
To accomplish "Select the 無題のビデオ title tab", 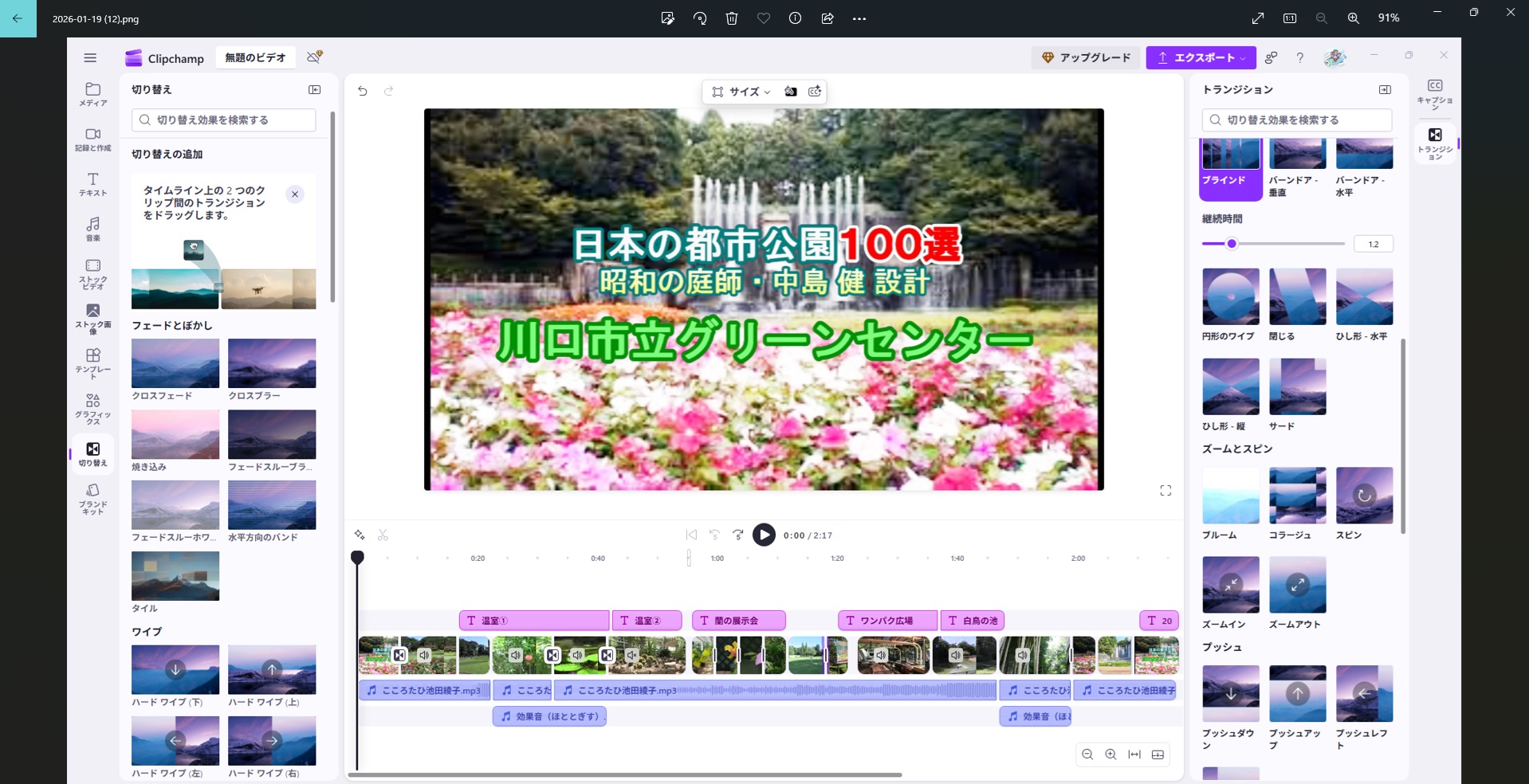I will (255, 57).
